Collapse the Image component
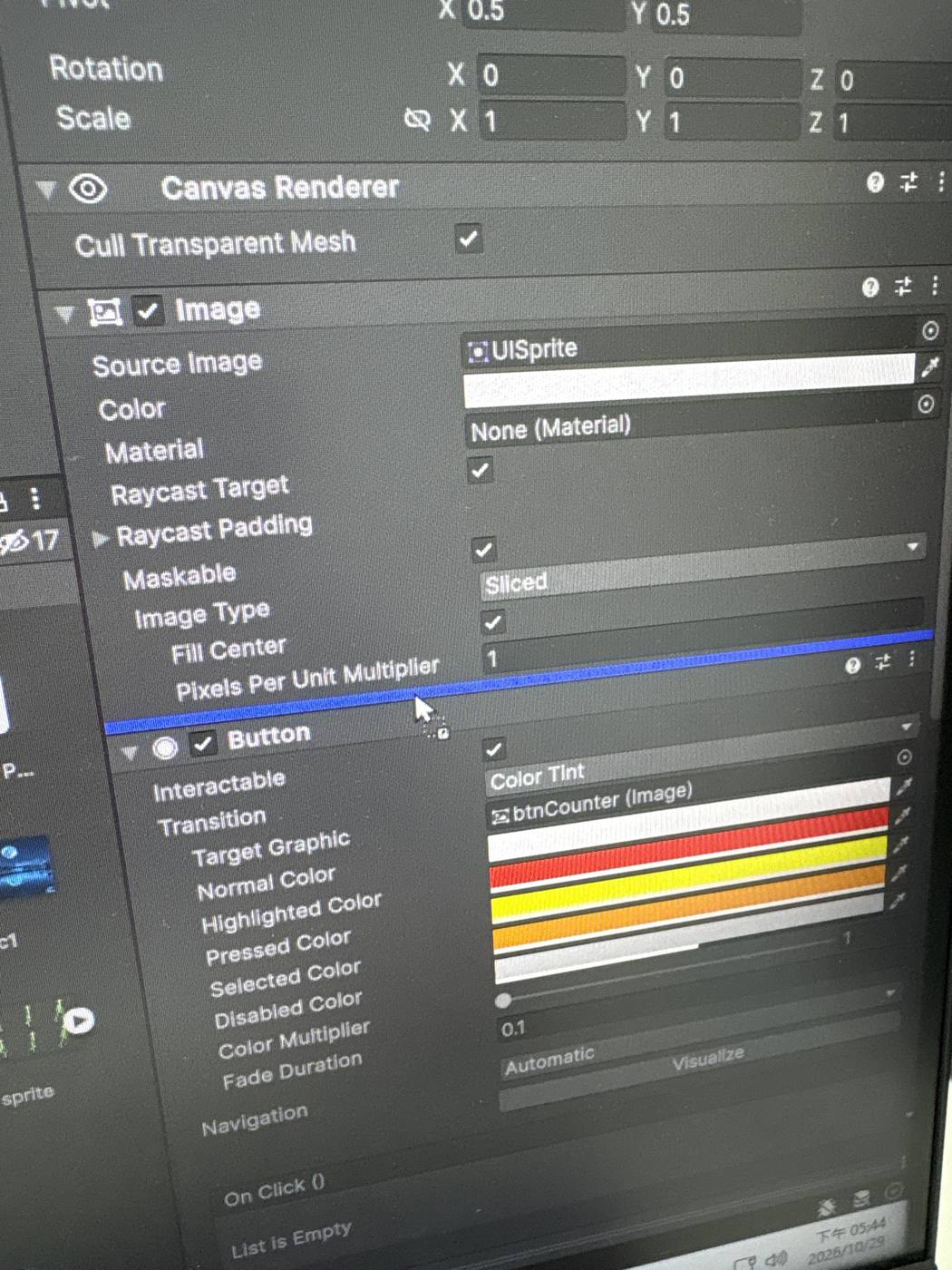 (63, 314)
